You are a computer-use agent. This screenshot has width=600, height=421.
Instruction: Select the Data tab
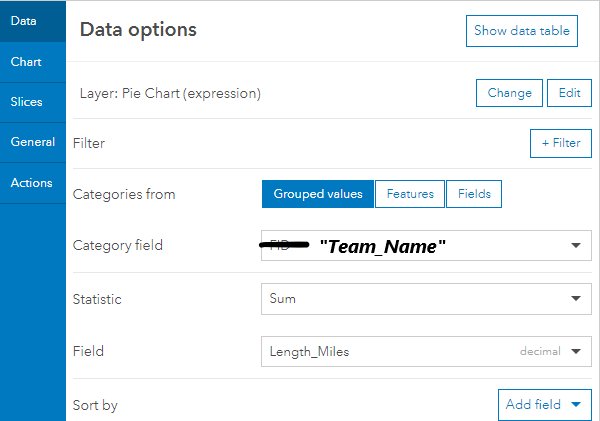[x=23, y=20]
